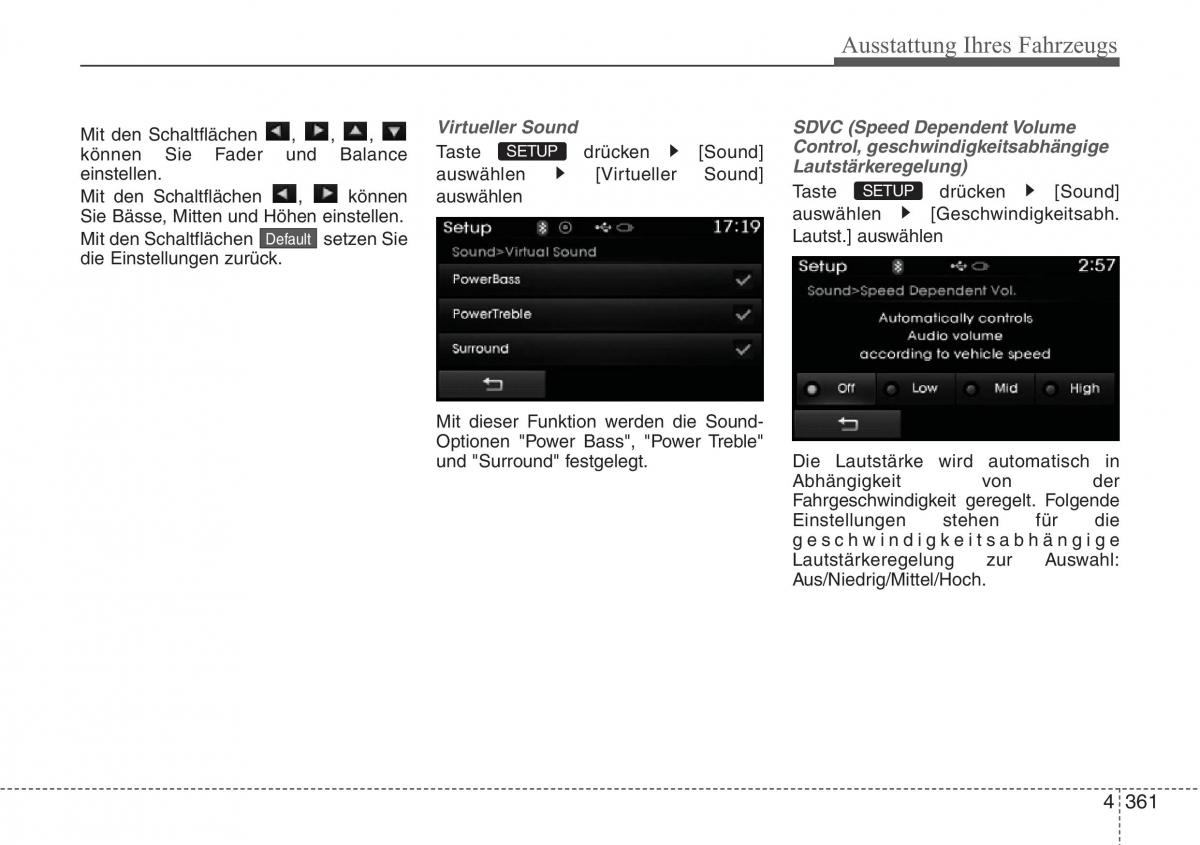Toggle the Surround checkbox

click(x=743, y=349)
